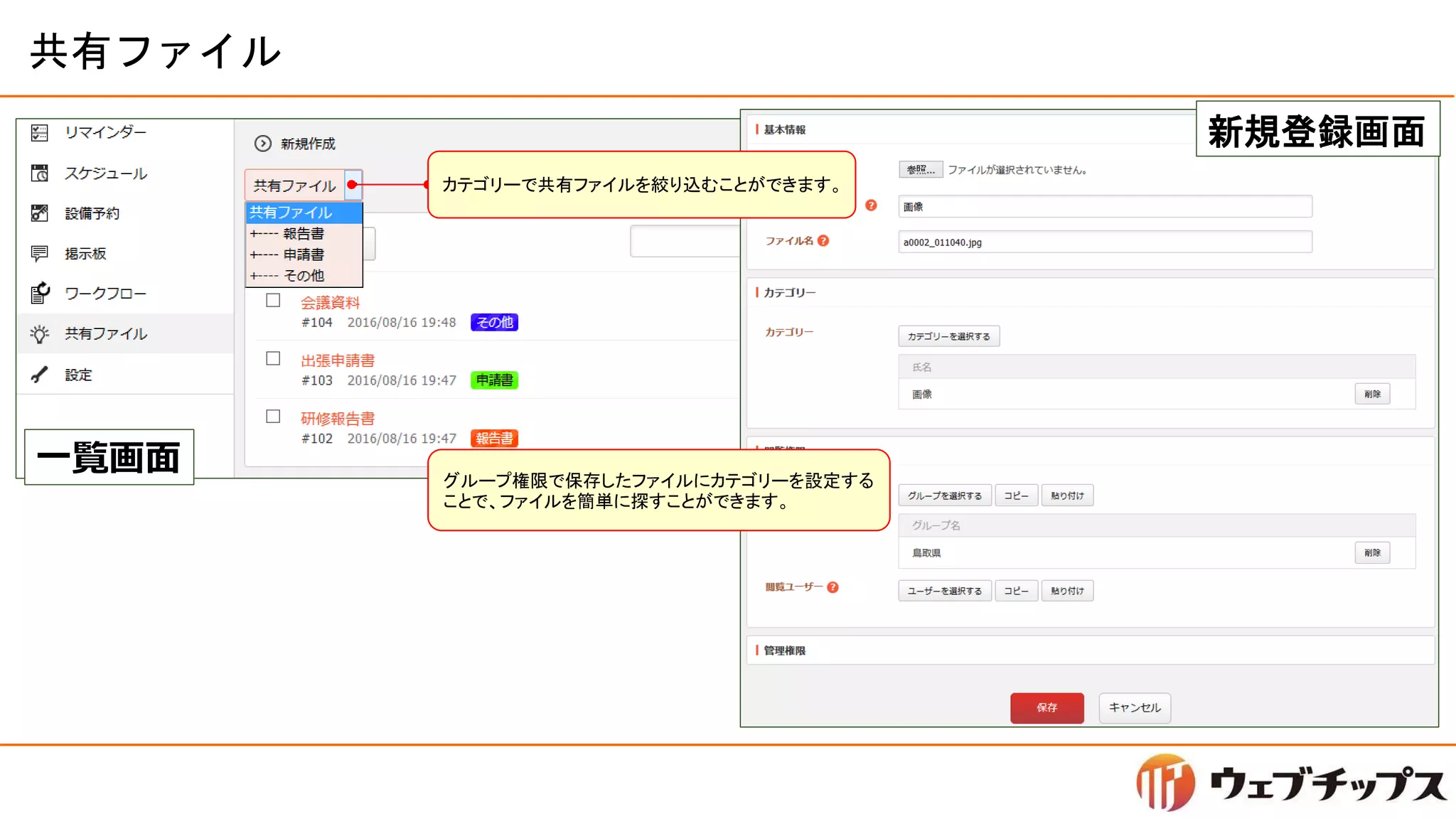Click help icon beside 閲覧ユーザー label
Screen dimensions: 1456x819
coord(833,587)
